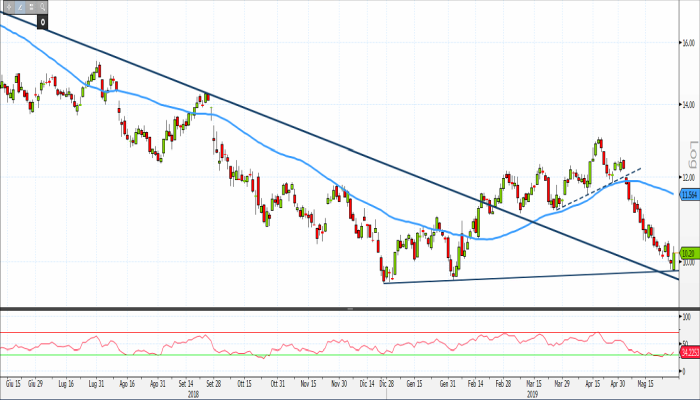Click the Nov 30 date label
The width and height of the screenshot is (700, 400).
pos(339,383)
